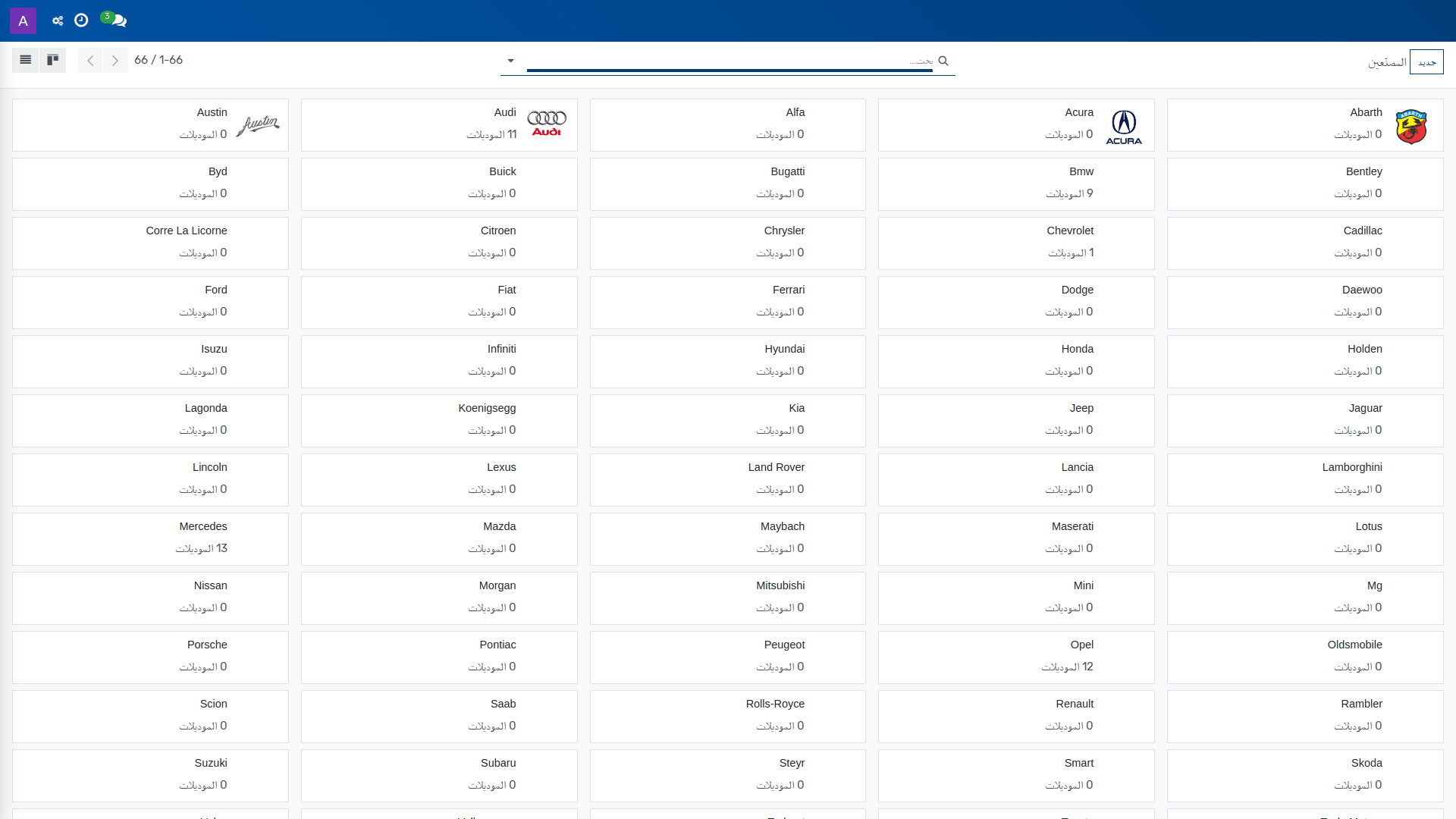View the Renault manufacturer record

point(1016,717)
